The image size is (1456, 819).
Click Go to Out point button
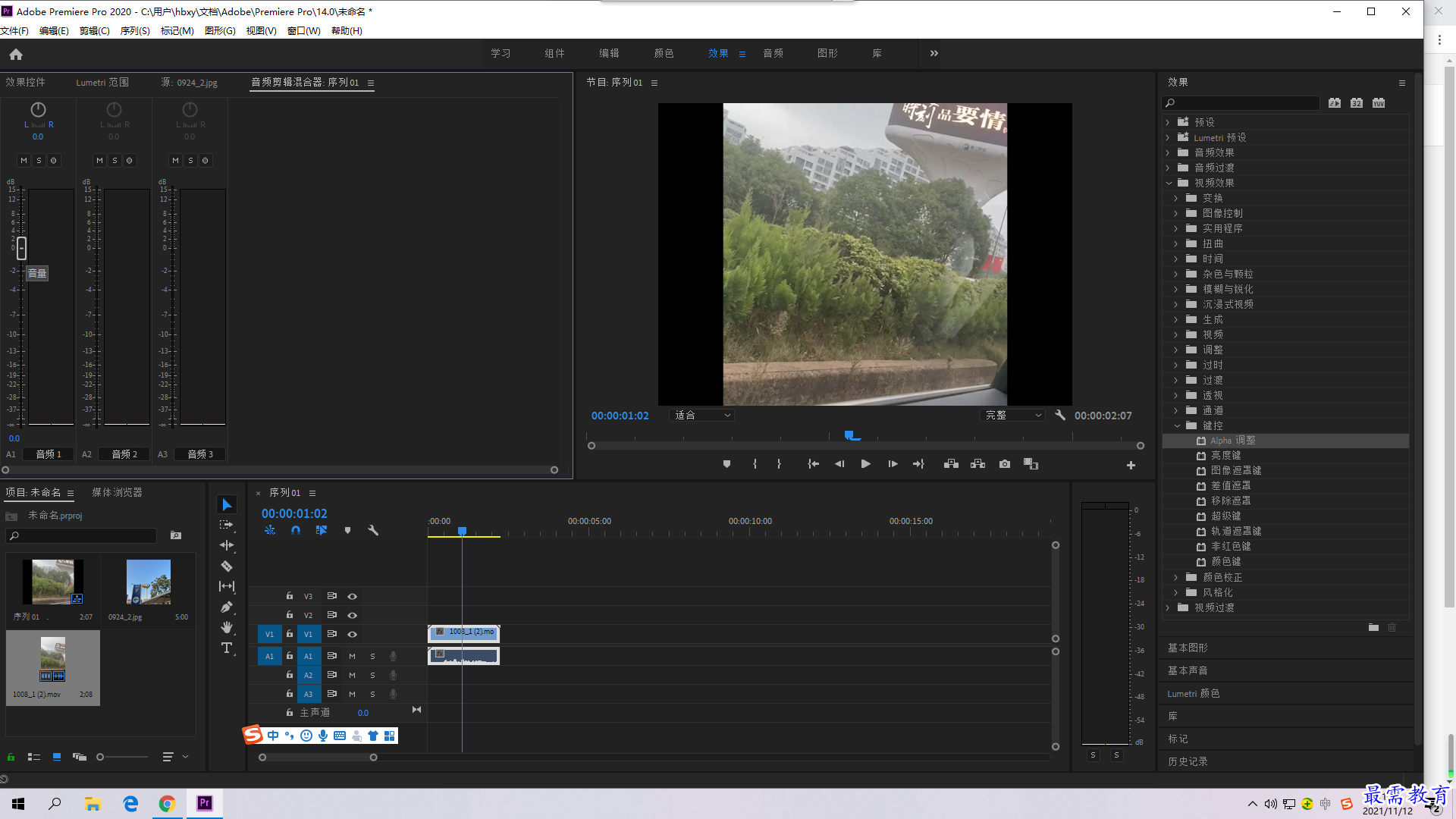coord(918,464)
